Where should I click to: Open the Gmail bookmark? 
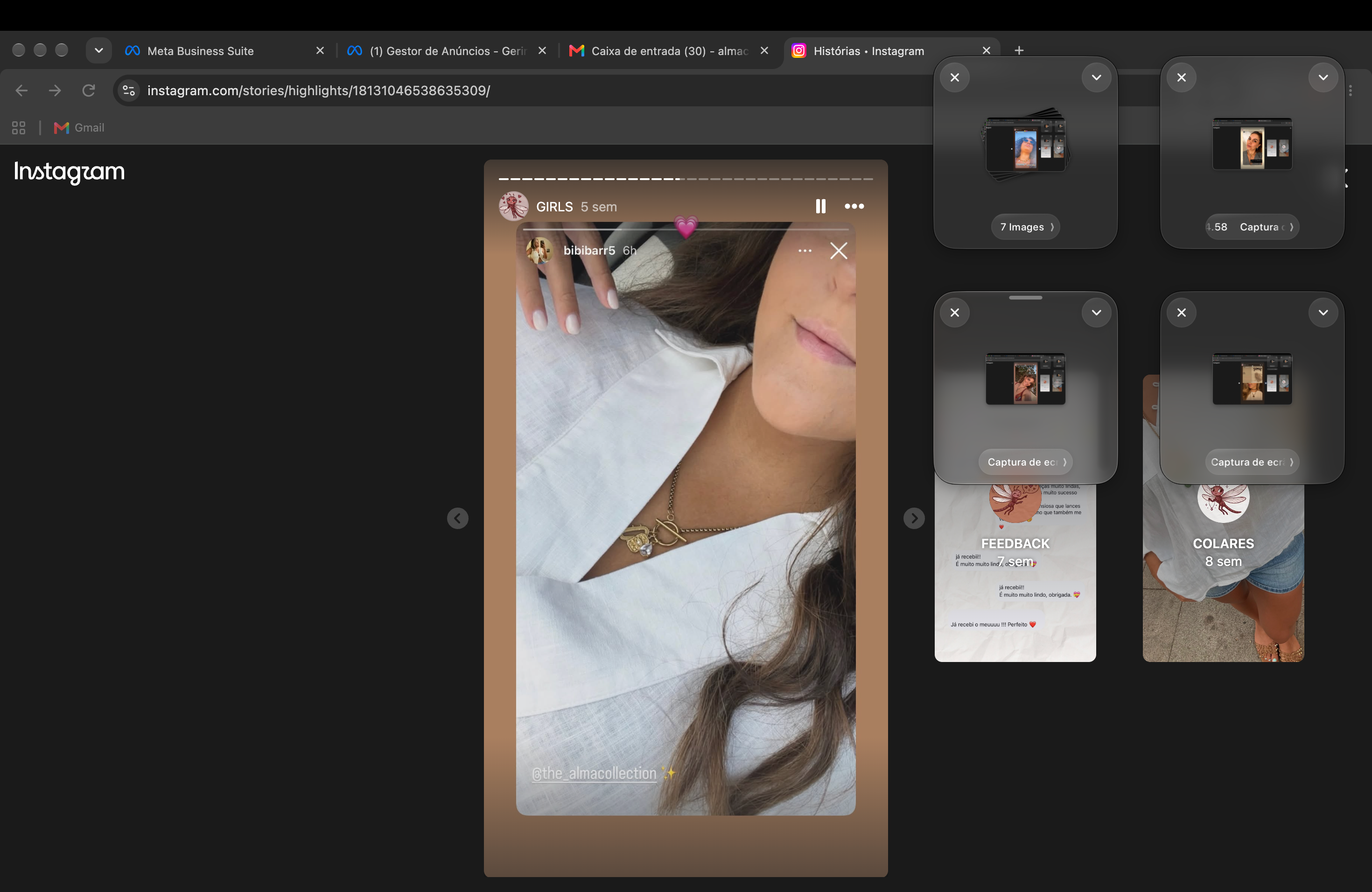click(x=79, y=128)
